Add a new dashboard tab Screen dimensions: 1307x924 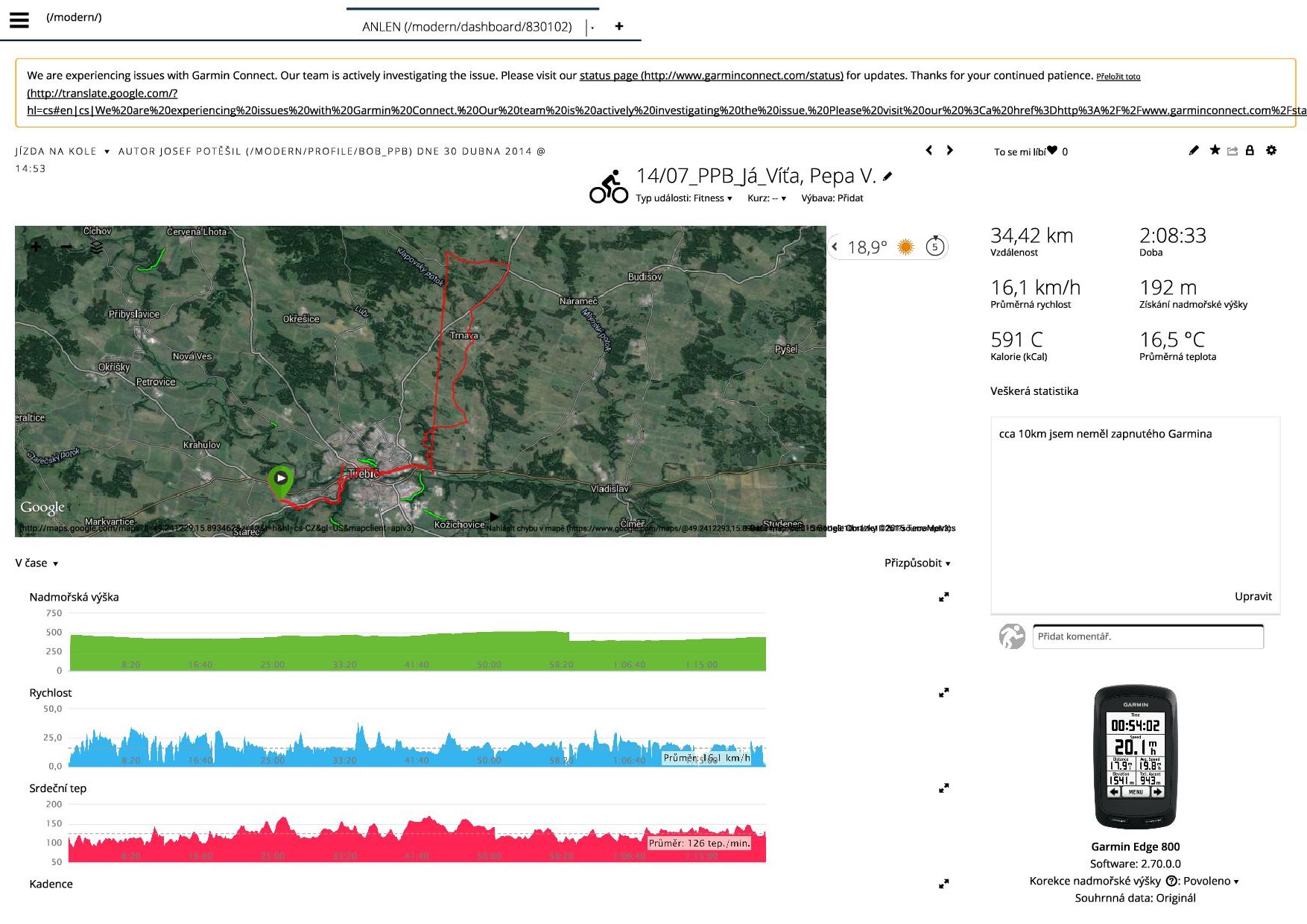click(x=618, y=26)
